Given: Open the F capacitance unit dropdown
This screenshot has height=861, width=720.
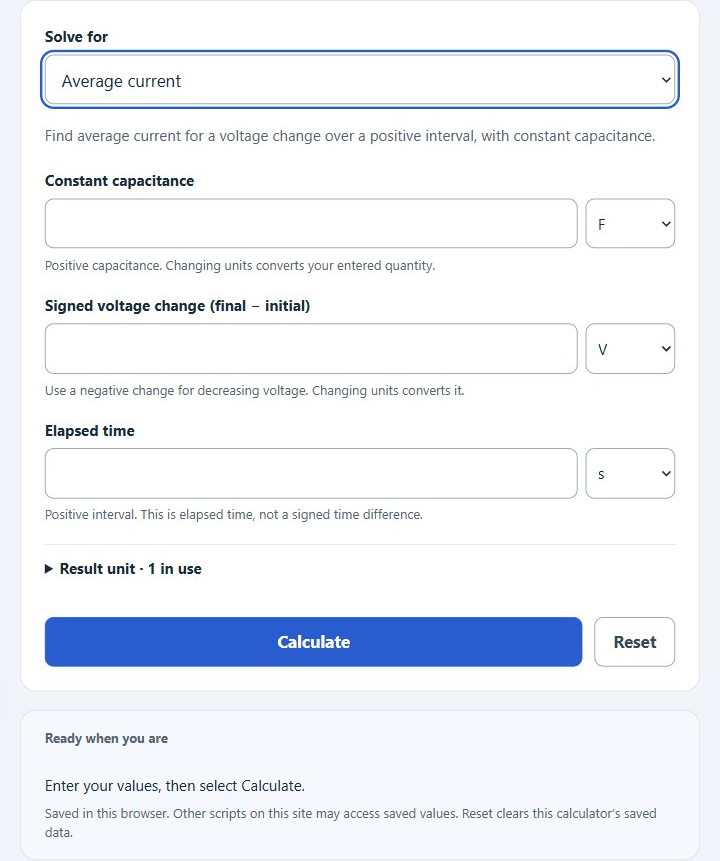Looking at the screenshot, I should (x=630, y=223).
